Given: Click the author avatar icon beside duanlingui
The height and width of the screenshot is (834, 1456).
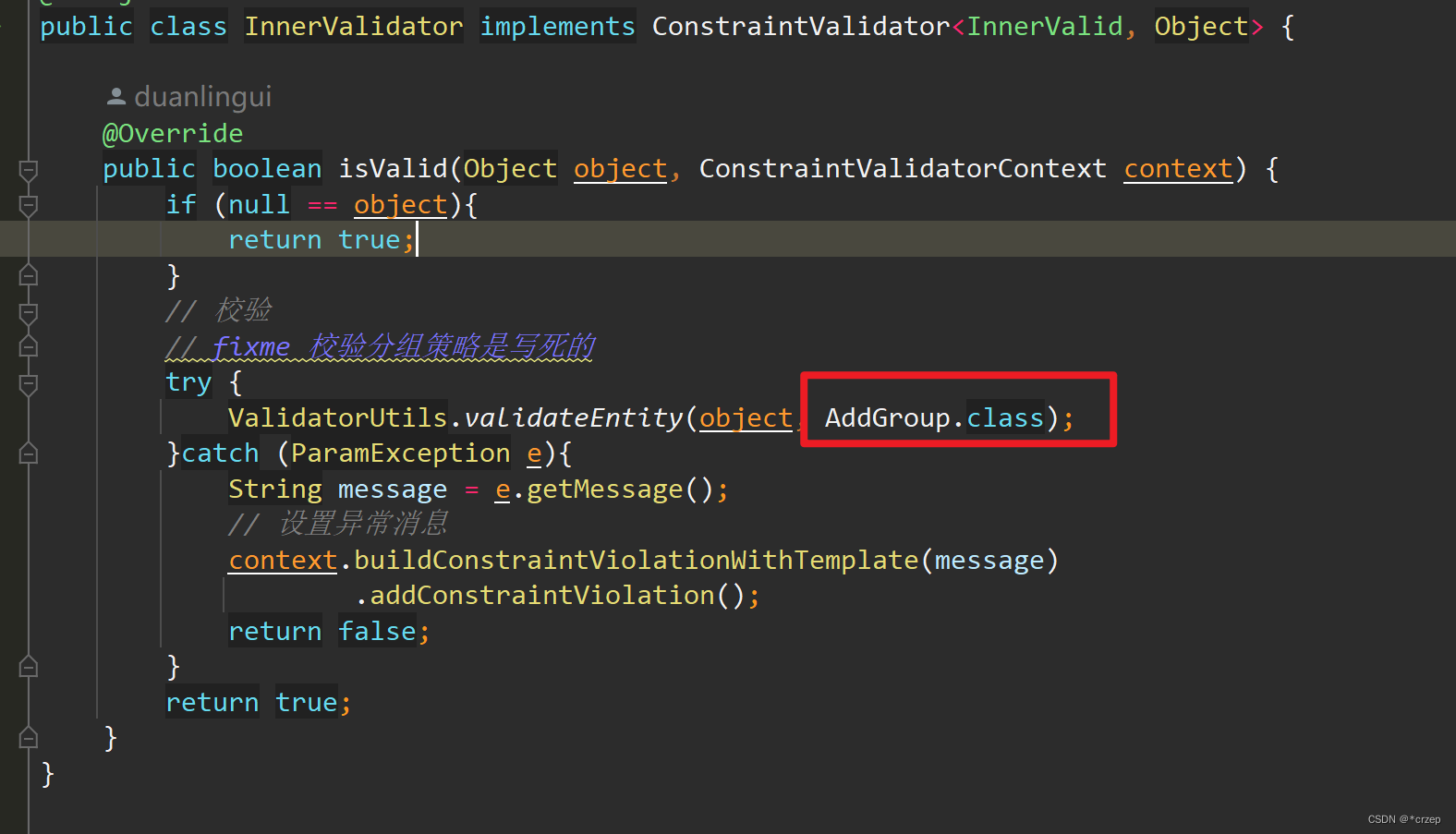Looking at the screenshot, I should (x=116, y=96).
